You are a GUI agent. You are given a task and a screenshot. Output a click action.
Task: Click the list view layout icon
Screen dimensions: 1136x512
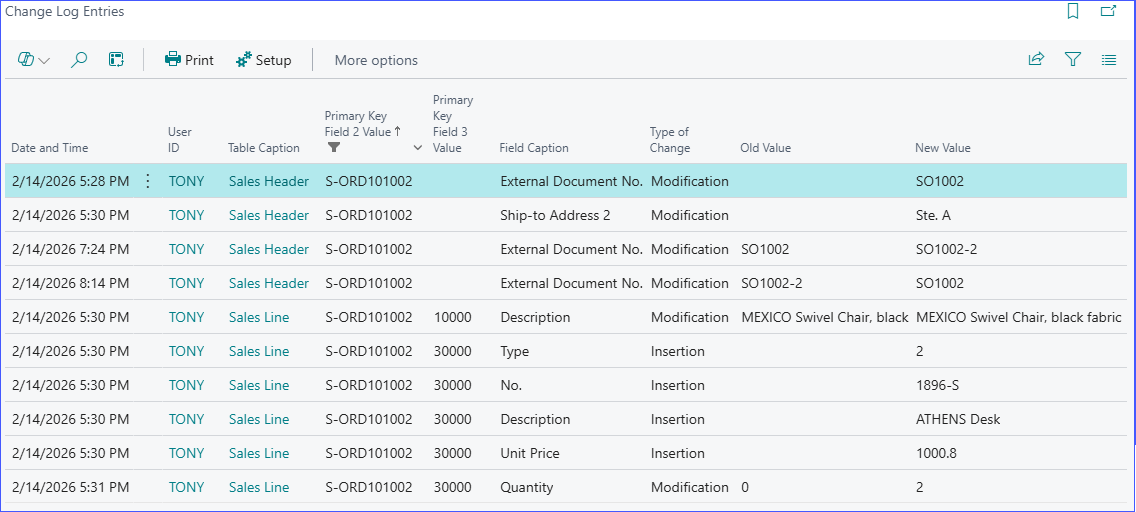click(x=1109, y=60)
